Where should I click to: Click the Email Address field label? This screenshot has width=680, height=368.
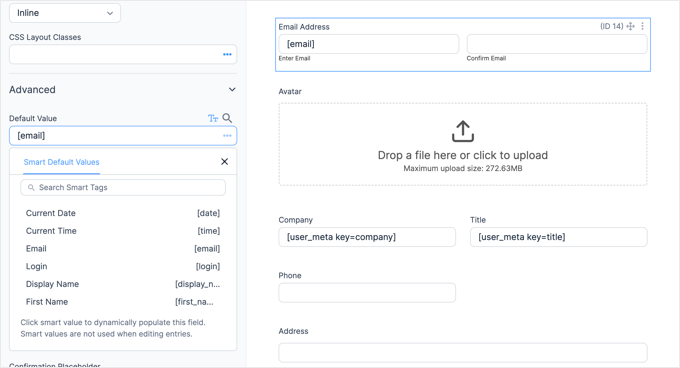coord(304,27)
